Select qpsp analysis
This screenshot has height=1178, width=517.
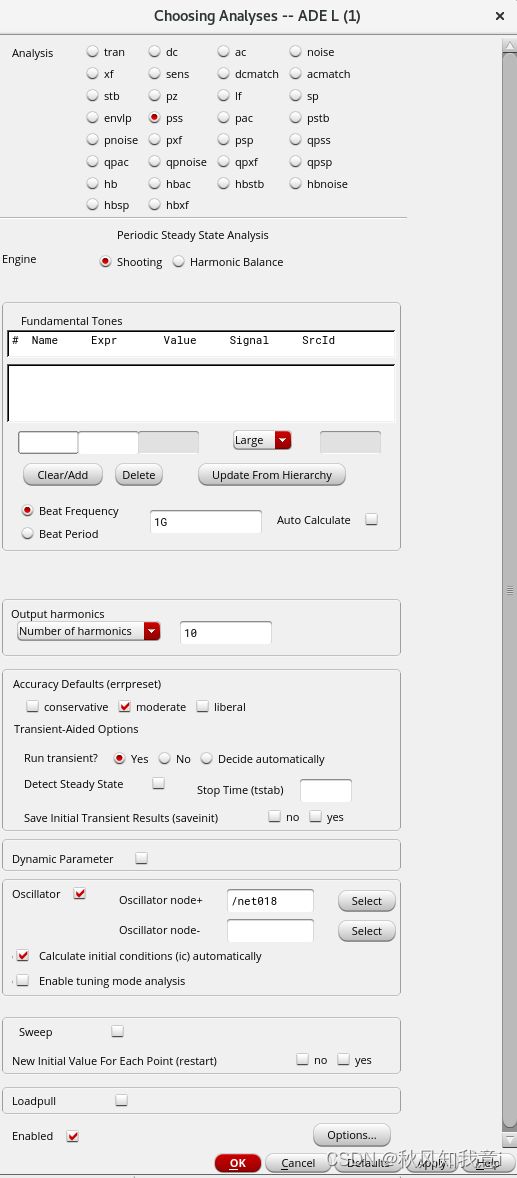(x=295, y=162)
